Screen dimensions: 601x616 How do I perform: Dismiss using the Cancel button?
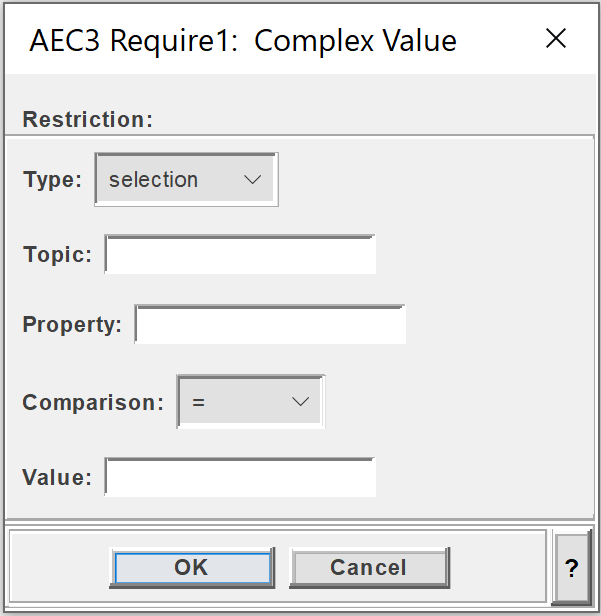click(x=369, y=568)
